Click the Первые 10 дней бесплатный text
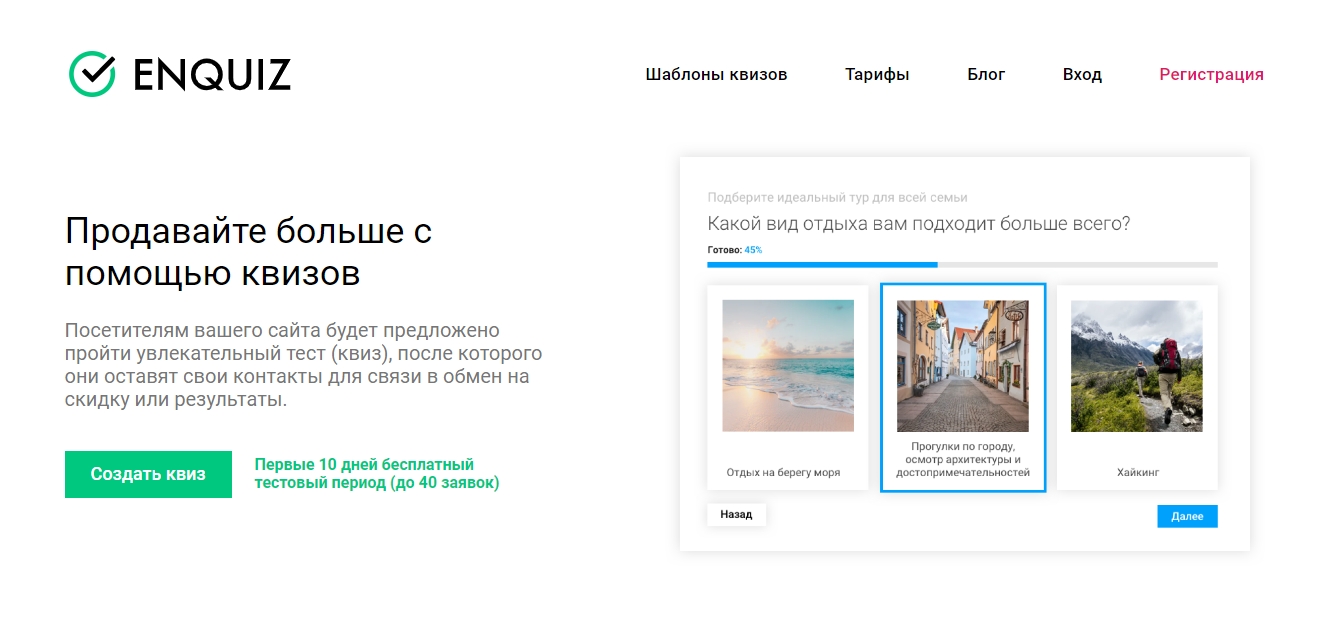This screenshot has width=1330, height=644. (377, 473)
